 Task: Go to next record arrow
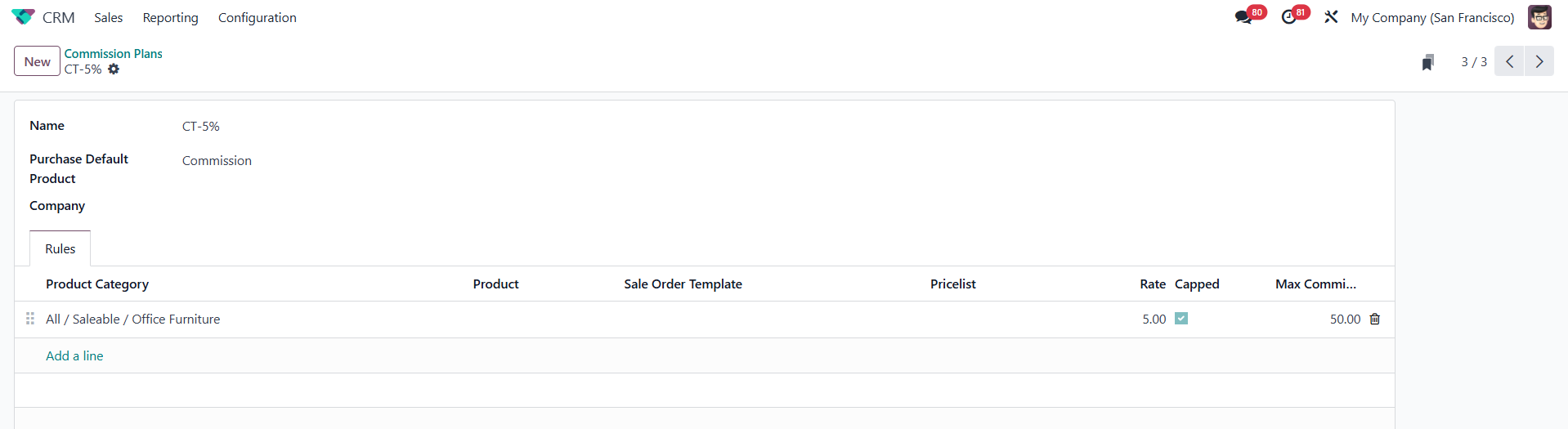(x=1539, y=61)
